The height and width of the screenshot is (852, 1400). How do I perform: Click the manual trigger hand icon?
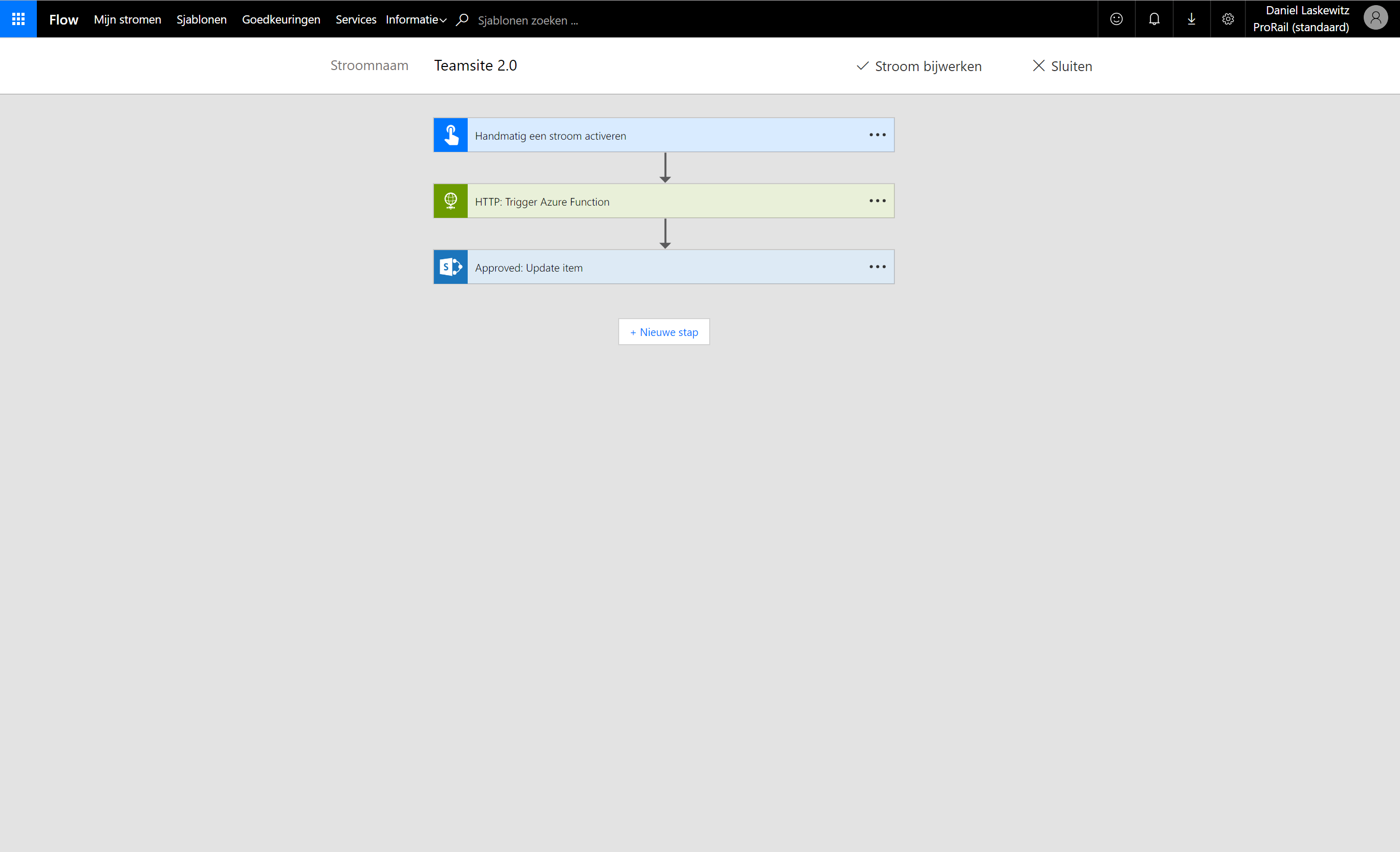451,135
